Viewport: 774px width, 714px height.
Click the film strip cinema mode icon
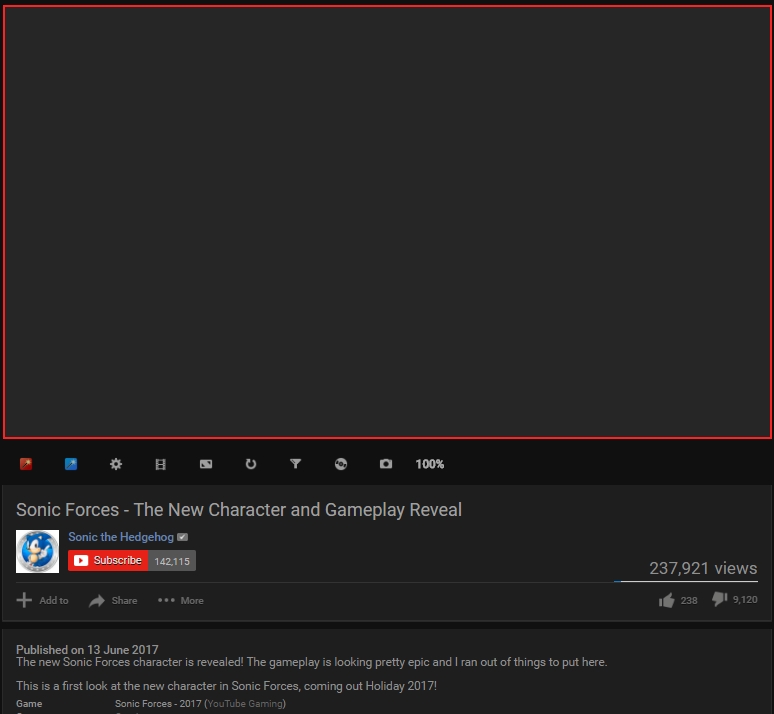pos(160,464)
